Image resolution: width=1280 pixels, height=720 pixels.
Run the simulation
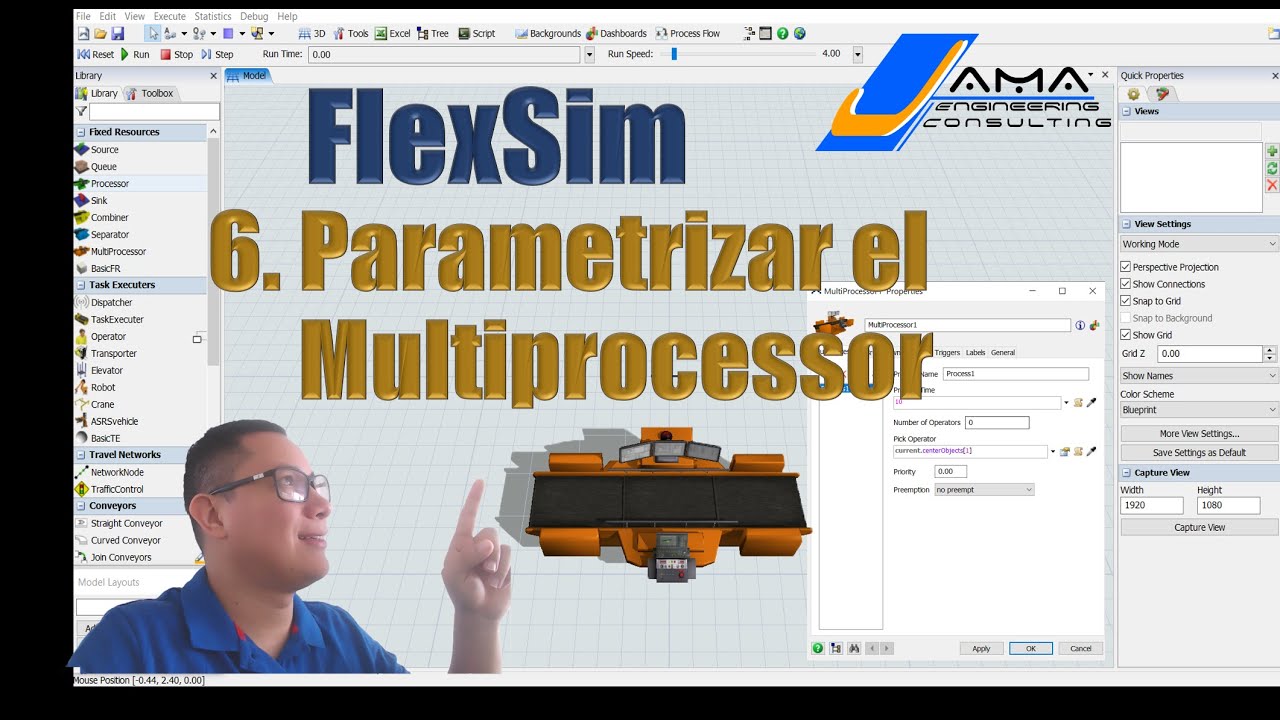[135, 54]
